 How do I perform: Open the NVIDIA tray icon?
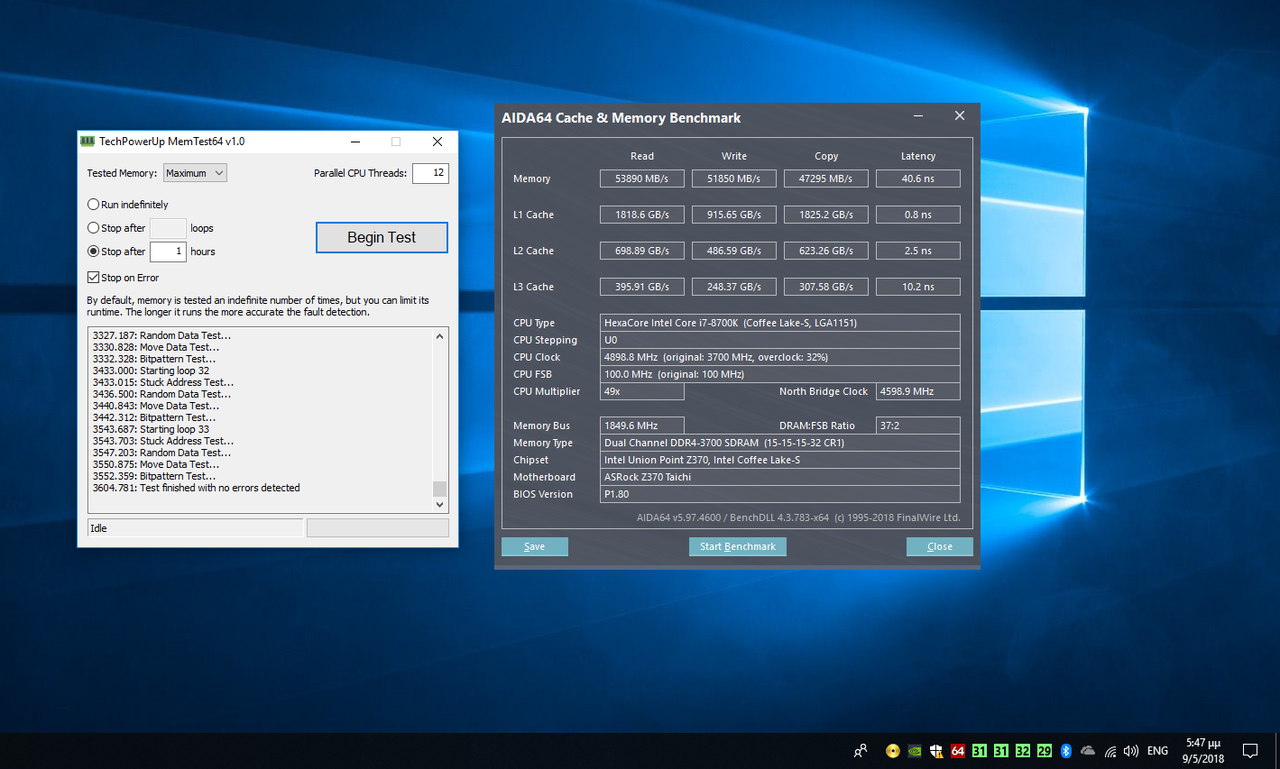[915, 751]
